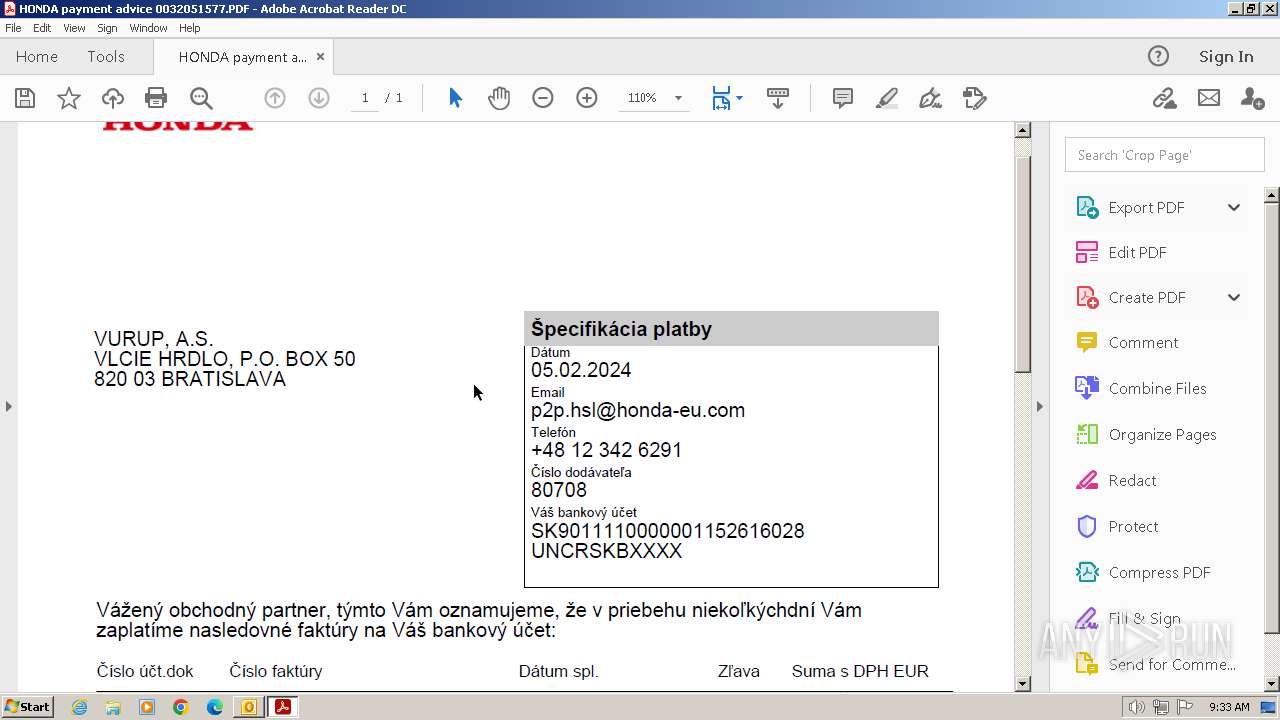Bookmark the file with the star icon
The width and height of the screenshot is (1280, 720).
[69, 98]
